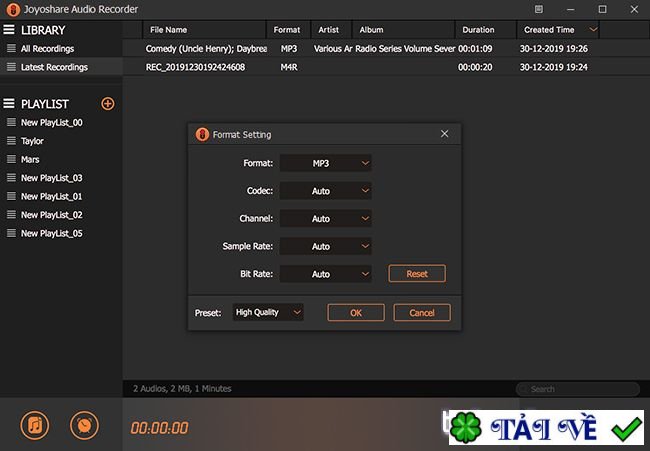Maximize the Joyoshare window
This screenshot has height=451, width=650.
point(602,9)
